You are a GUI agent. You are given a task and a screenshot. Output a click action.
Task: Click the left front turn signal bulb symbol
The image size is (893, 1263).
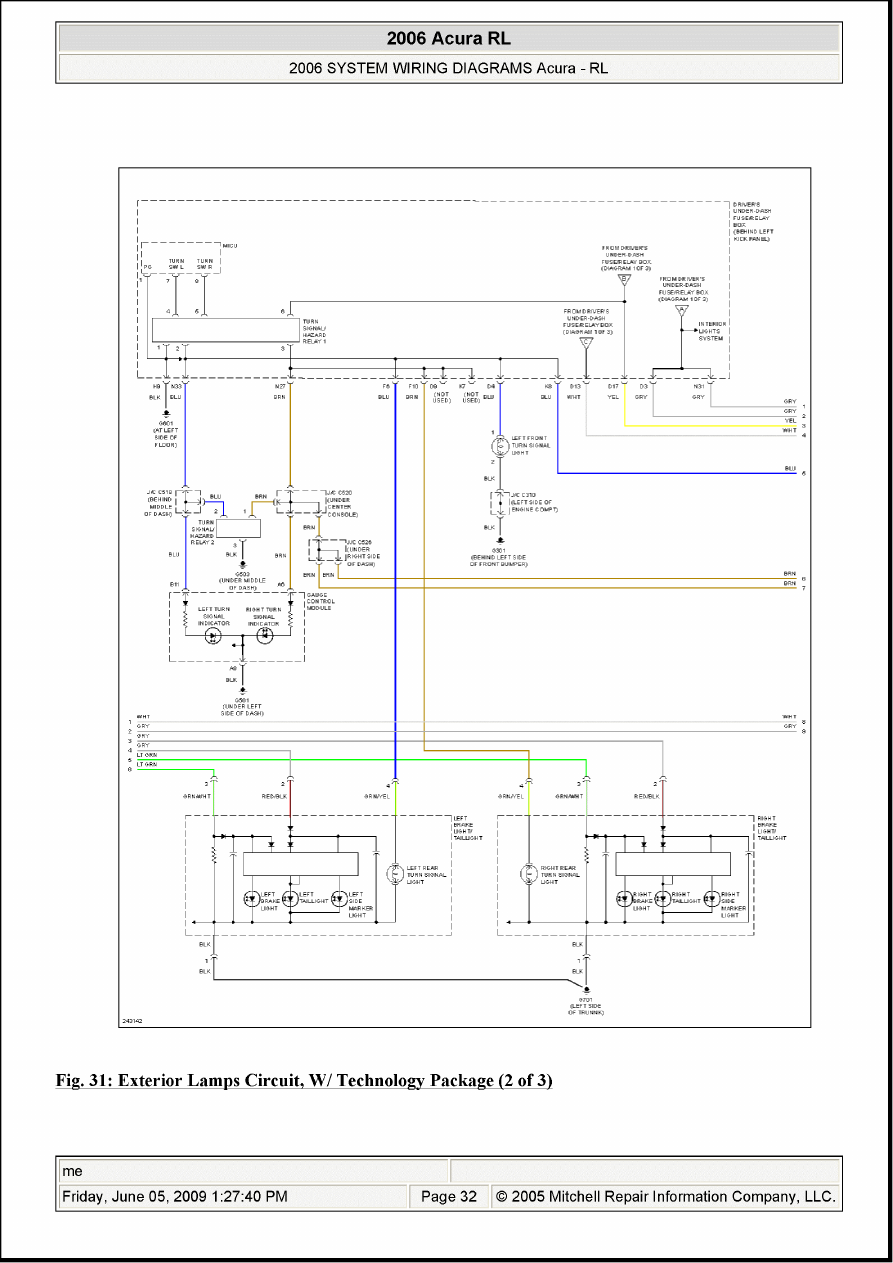pos(498,445)
